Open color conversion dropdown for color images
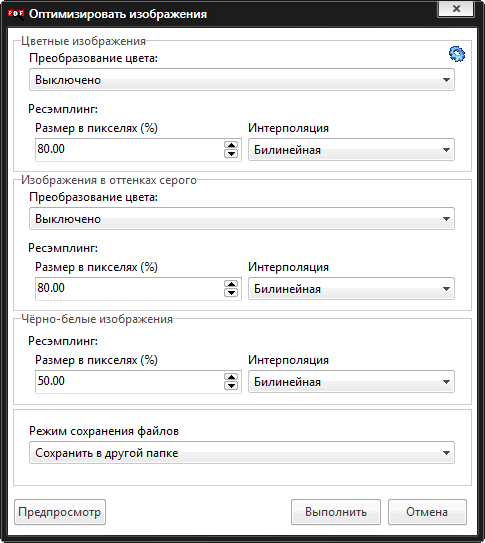 coord(242,80)
